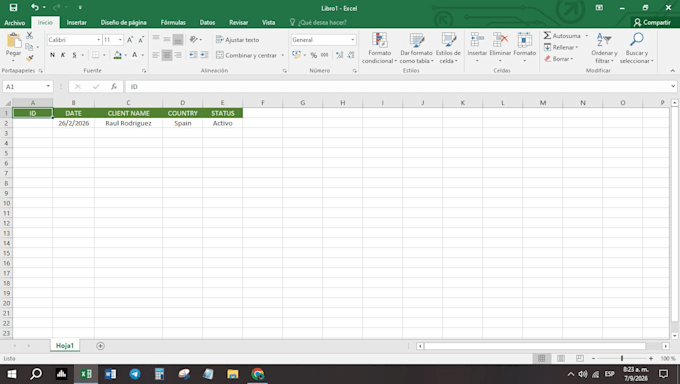
Task: Select the Hoja1 sheet tab
Action: [x=65, y=346]
